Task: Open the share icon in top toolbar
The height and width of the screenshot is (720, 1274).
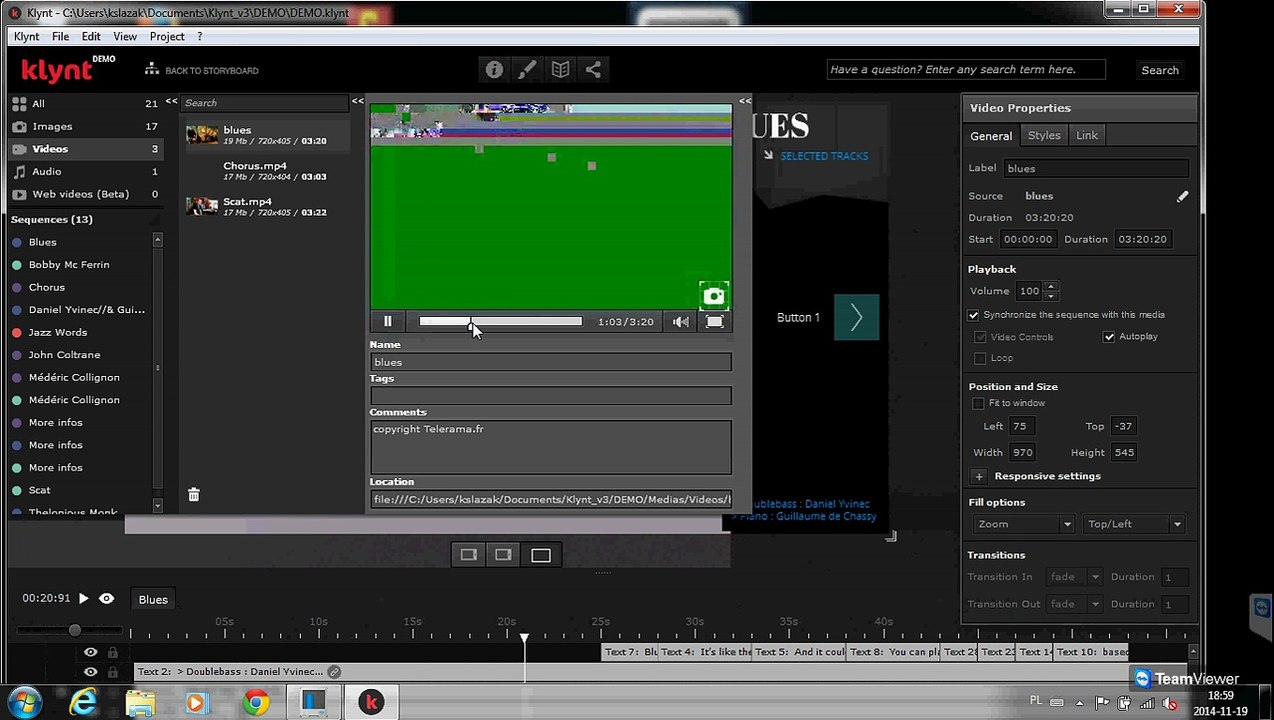Action: pos(593,69)
